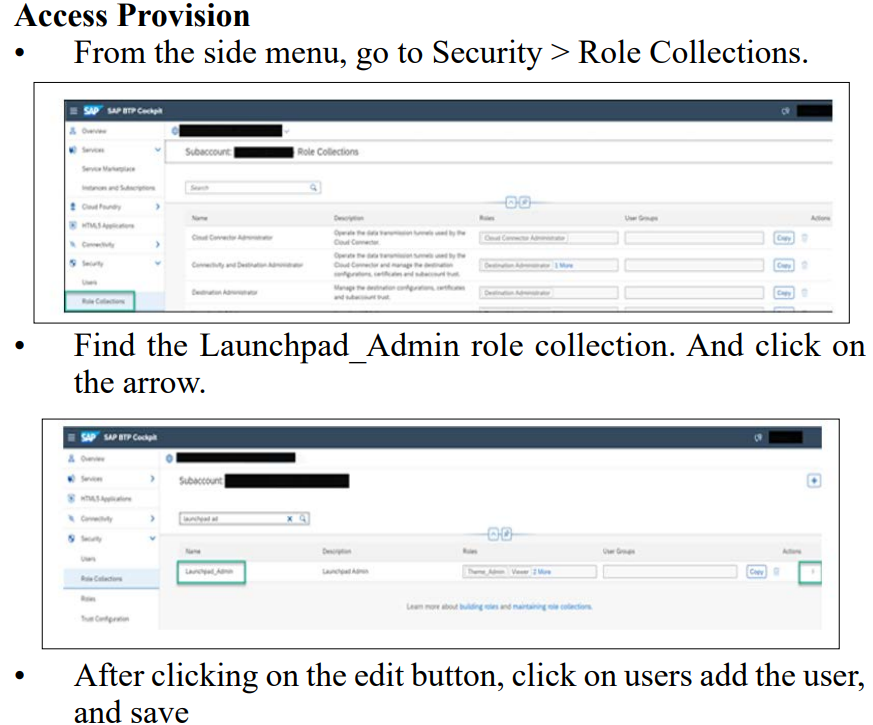Click Viewer role token

520,572
